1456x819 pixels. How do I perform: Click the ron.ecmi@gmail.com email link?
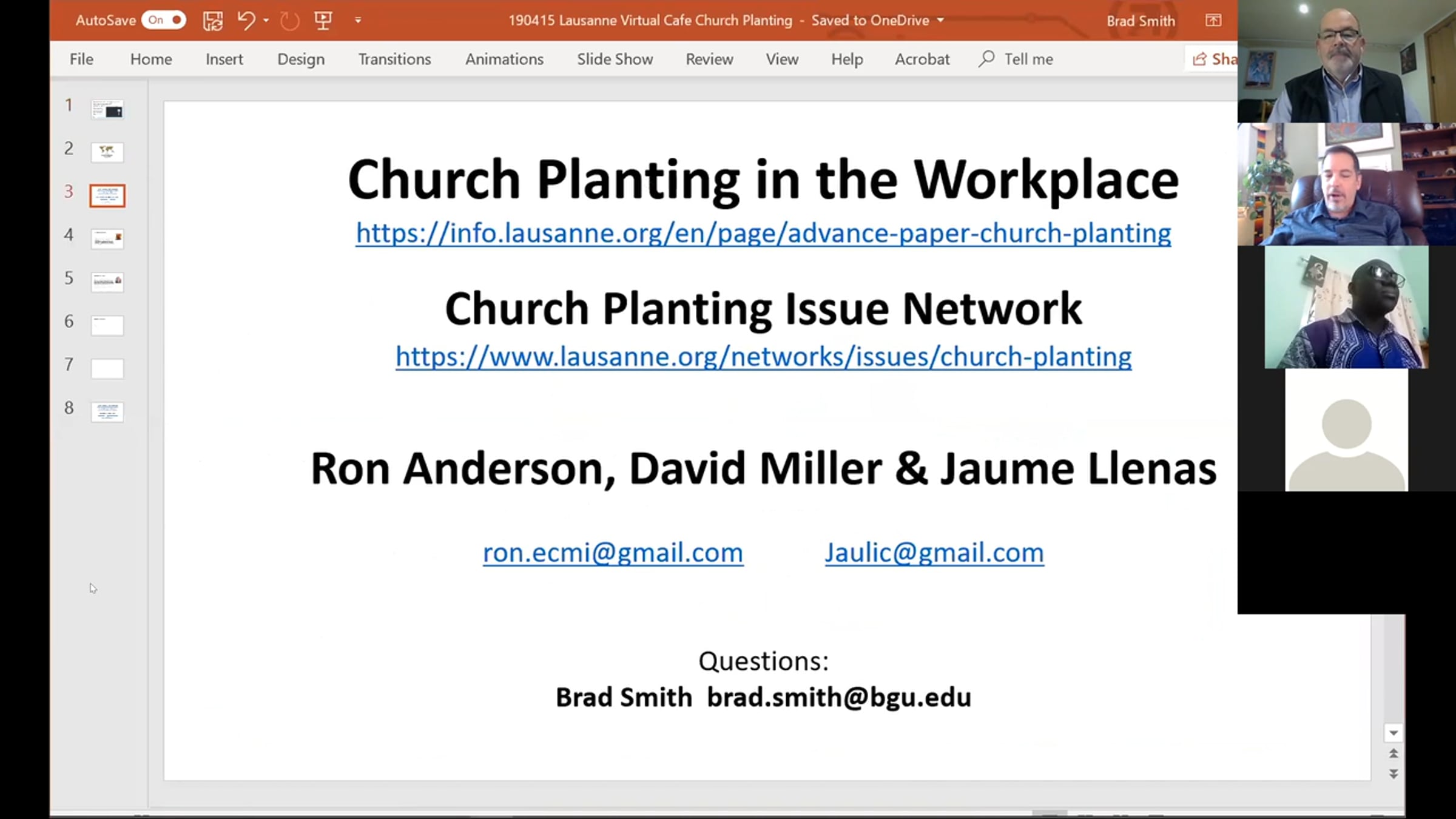(x=613, y=553)
